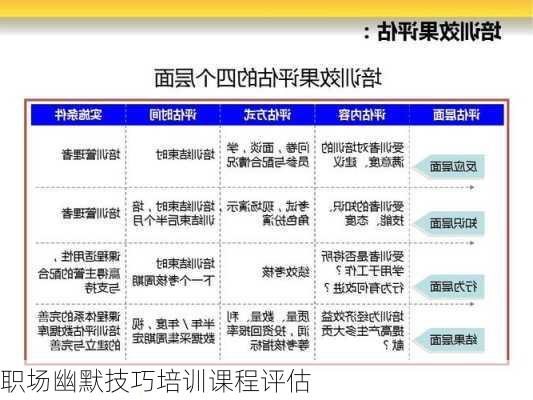The height and width of the screenshot is (400, 533).
Task: Click "培训结束时" in the 反应层面 row
Action: pos(186,155)
